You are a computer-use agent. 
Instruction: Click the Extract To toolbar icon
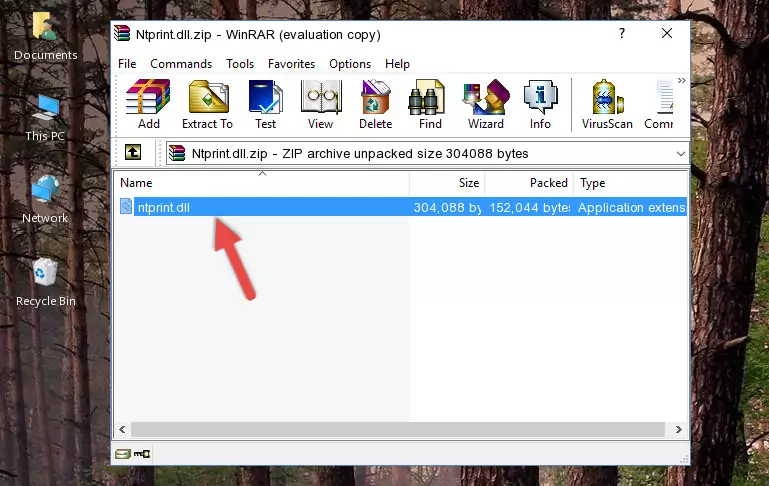(x=207, y=104)
